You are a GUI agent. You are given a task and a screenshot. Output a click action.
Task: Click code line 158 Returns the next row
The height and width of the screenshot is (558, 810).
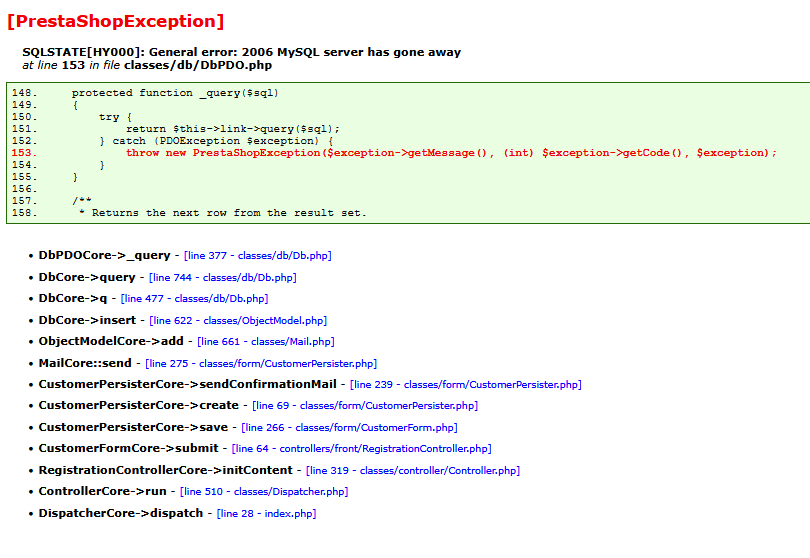pos(189,213)
